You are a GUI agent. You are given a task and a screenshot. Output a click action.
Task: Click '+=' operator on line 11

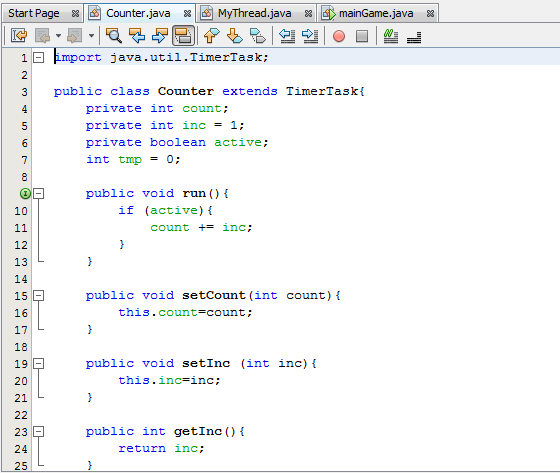(206, 227)
